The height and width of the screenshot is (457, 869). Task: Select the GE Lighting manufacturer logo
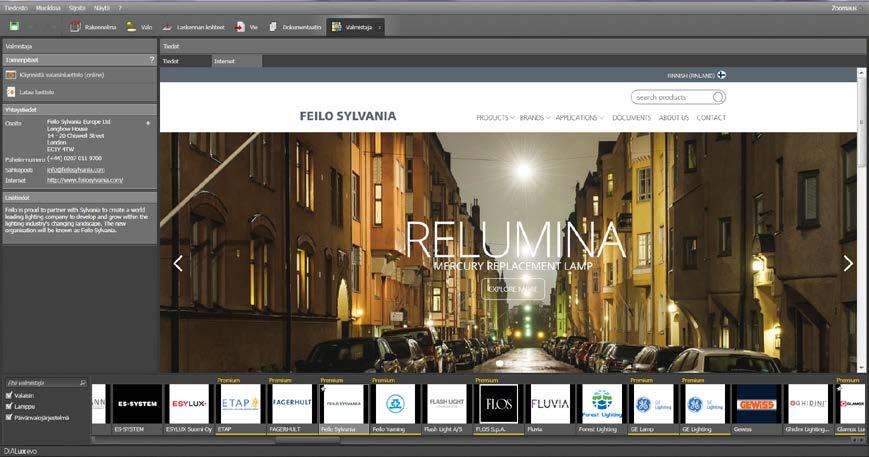pos(704,404)
